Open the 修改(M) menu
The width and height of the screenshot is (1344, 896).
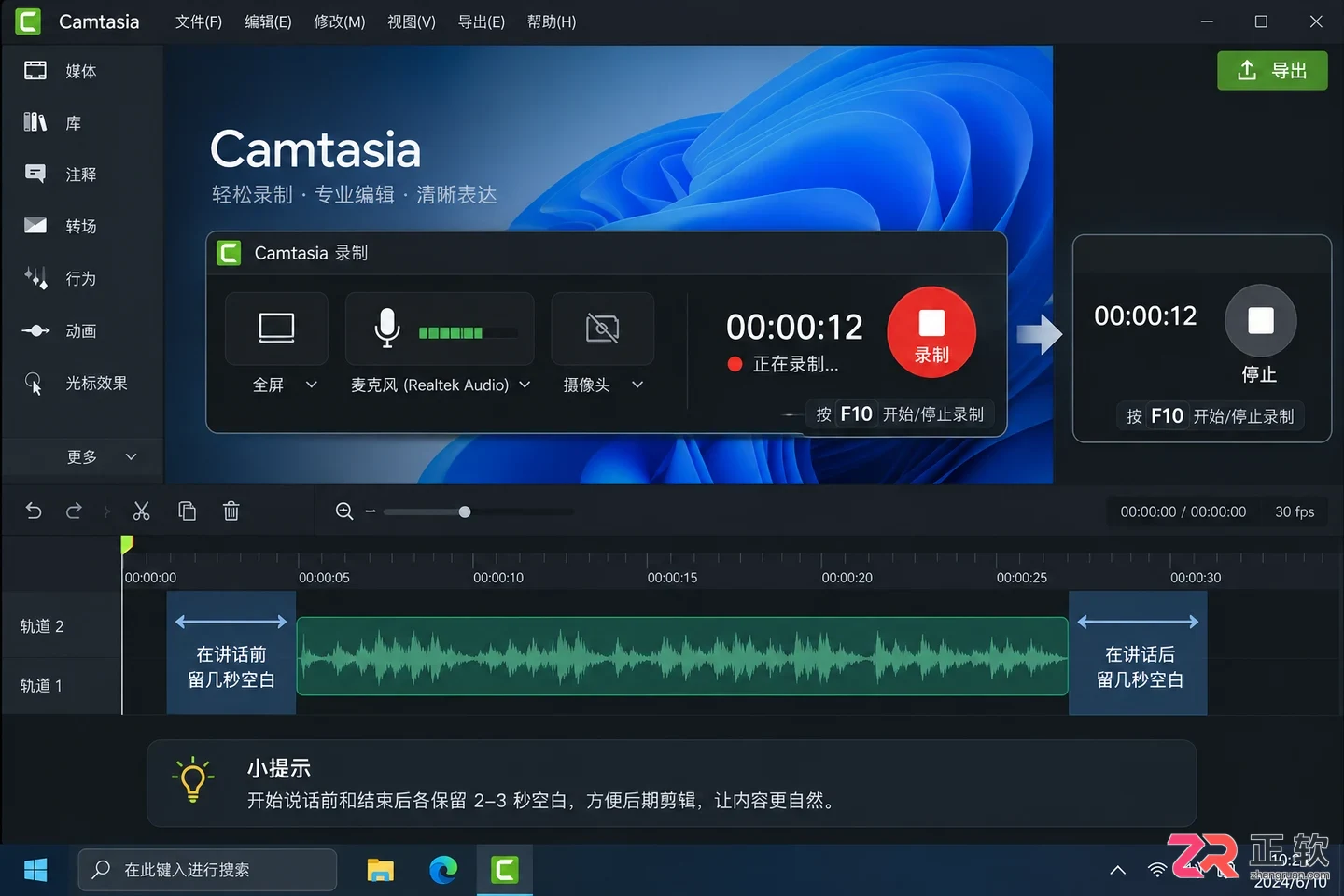[x=340, y=21]
